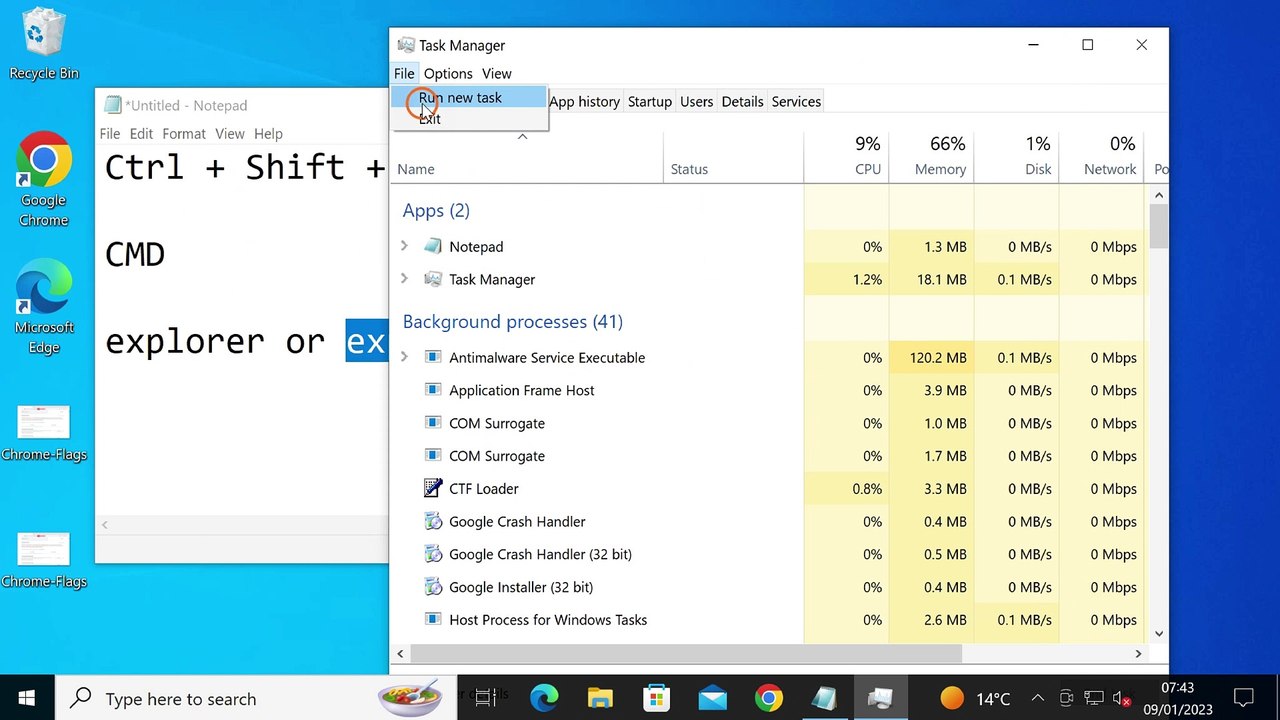This screenshot has height=720, width=1280.
Task: Open Microsoft Store from the taskbar
Action: pyautogui.click(x=656, y=698)
